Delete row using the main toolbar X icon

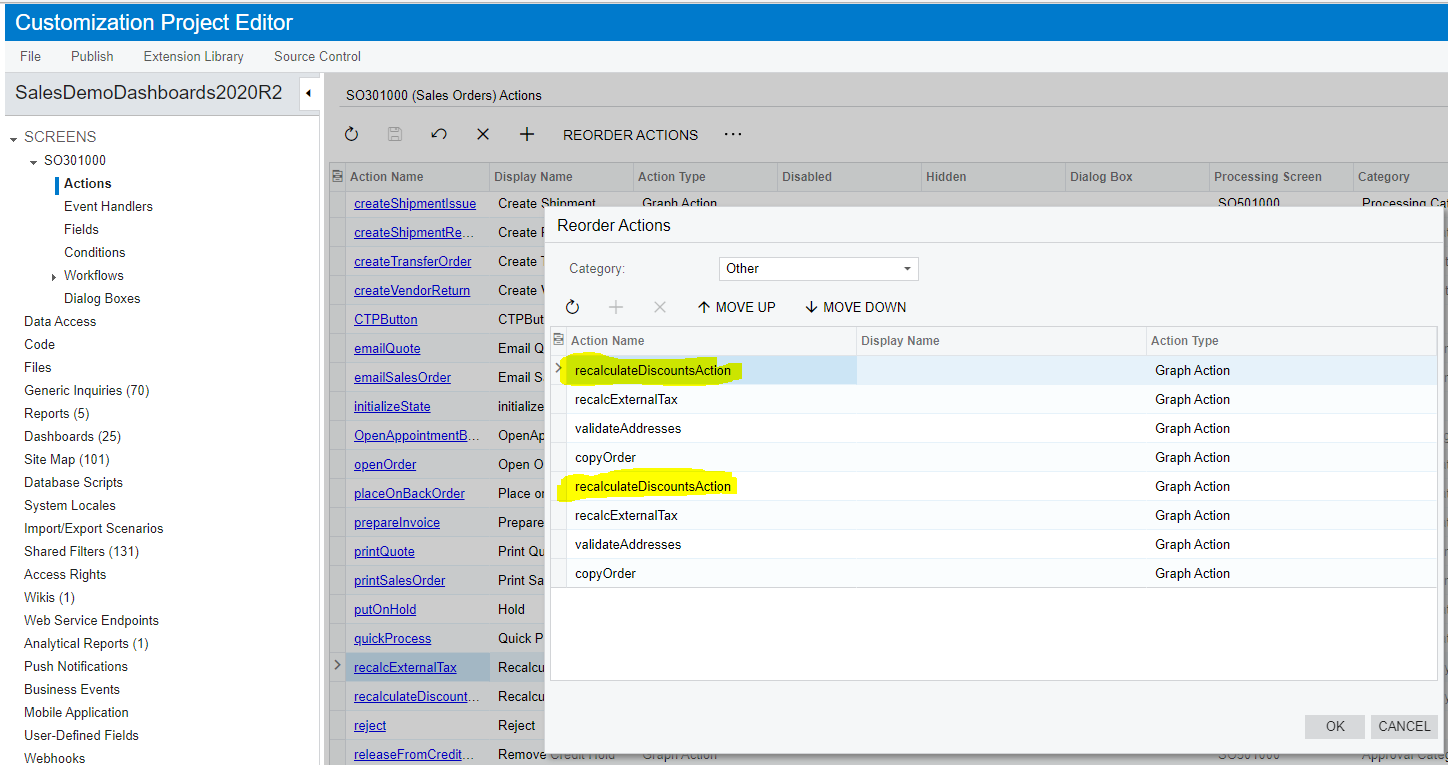(483, 134)
